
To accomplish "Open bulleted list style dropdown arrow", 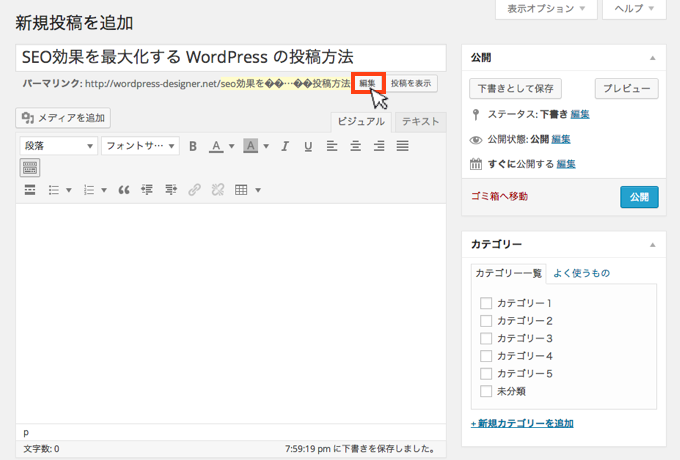I will coord(69,190).
